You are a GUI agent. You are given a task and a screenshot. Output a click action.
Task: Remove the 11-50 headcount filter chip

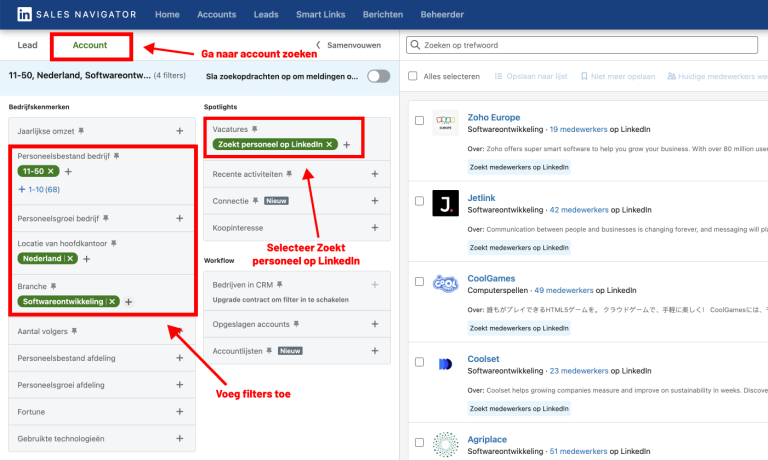(50, 171)
